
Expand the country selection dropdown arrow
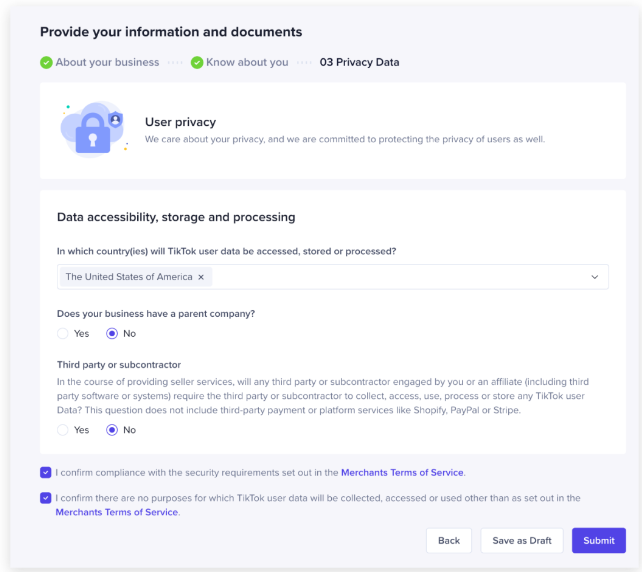point(595,277)
